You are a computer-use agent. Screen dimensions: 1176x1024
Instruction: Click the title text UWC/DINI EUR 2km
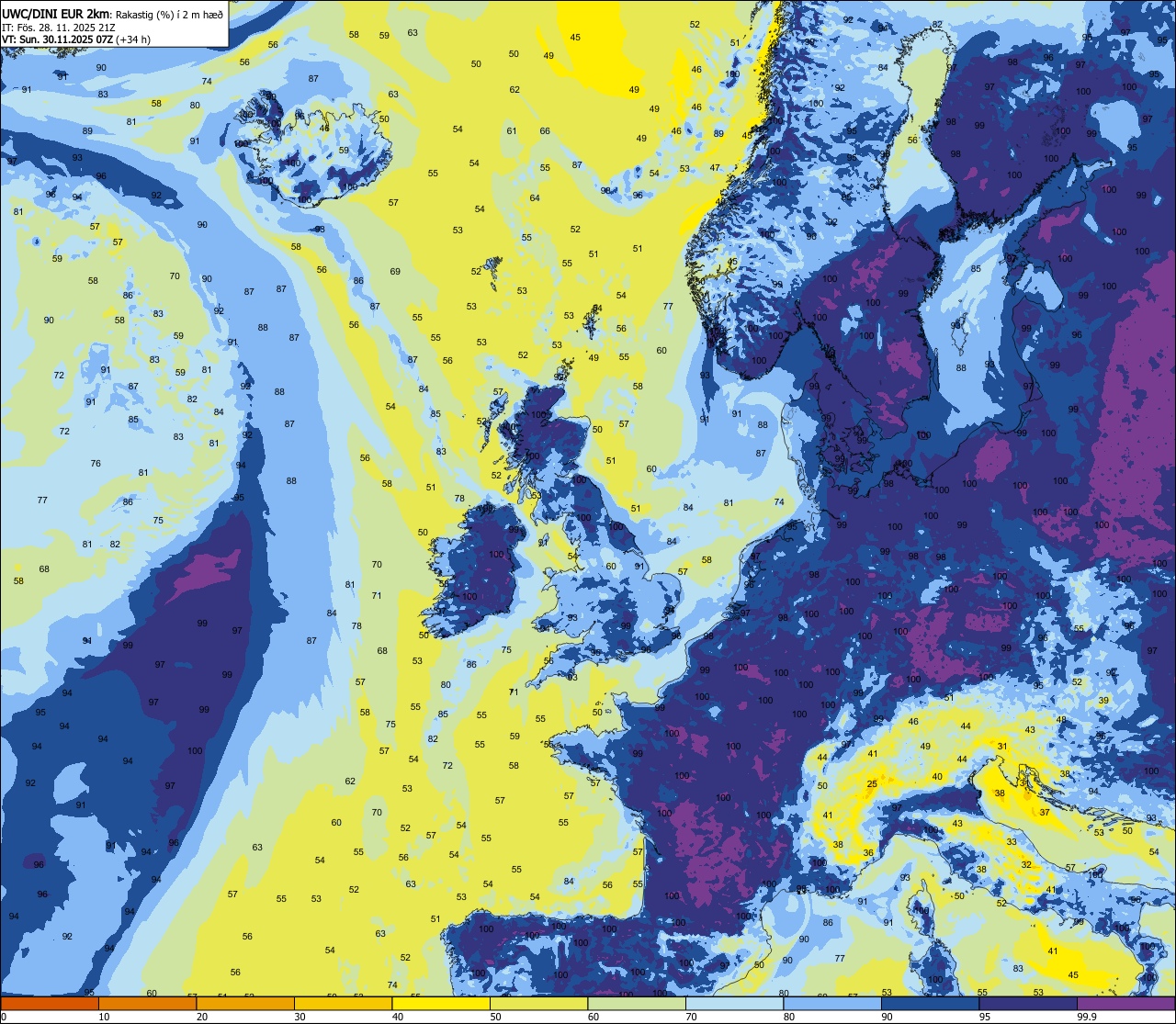56,13
